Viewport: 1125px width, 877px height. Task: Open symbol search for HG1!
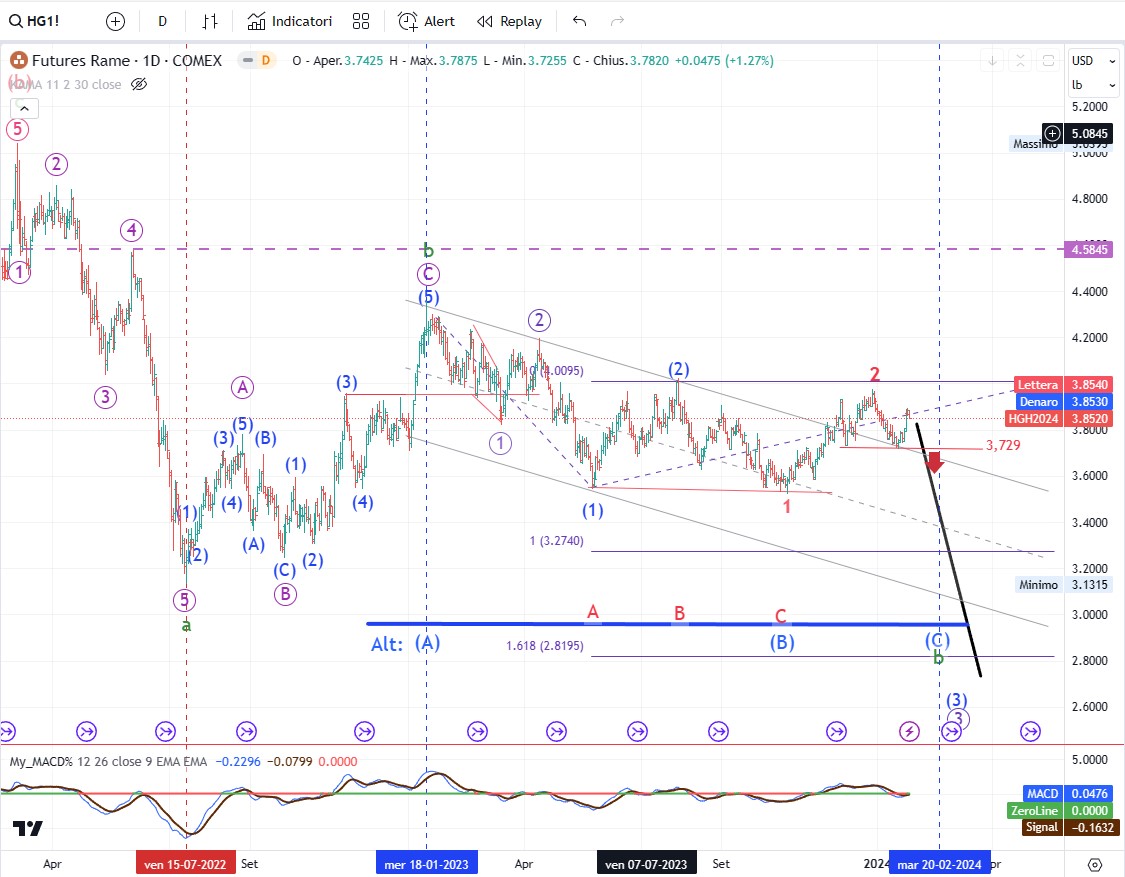click(34, 22)
